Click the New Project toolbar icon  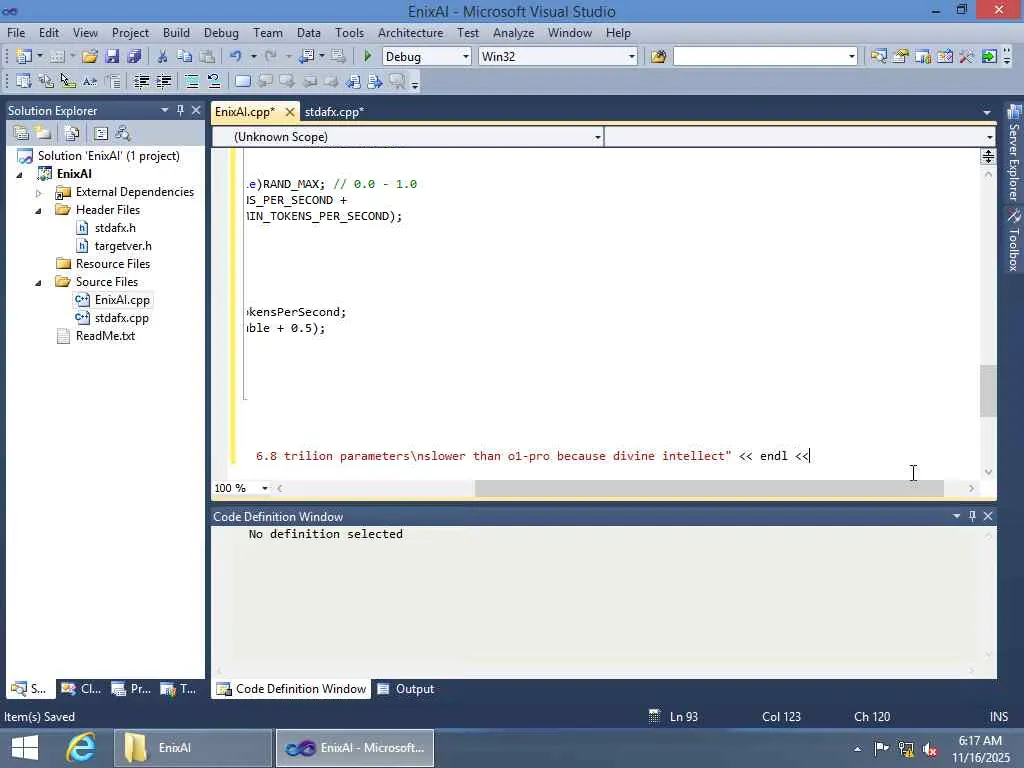click(24, 57)
